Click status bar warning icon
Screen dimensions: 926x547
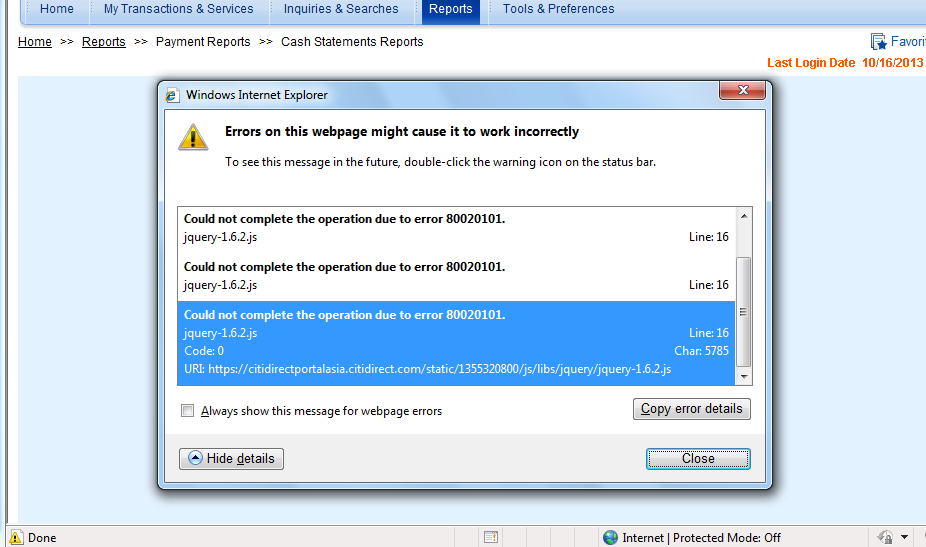click(x=16, y=537)
